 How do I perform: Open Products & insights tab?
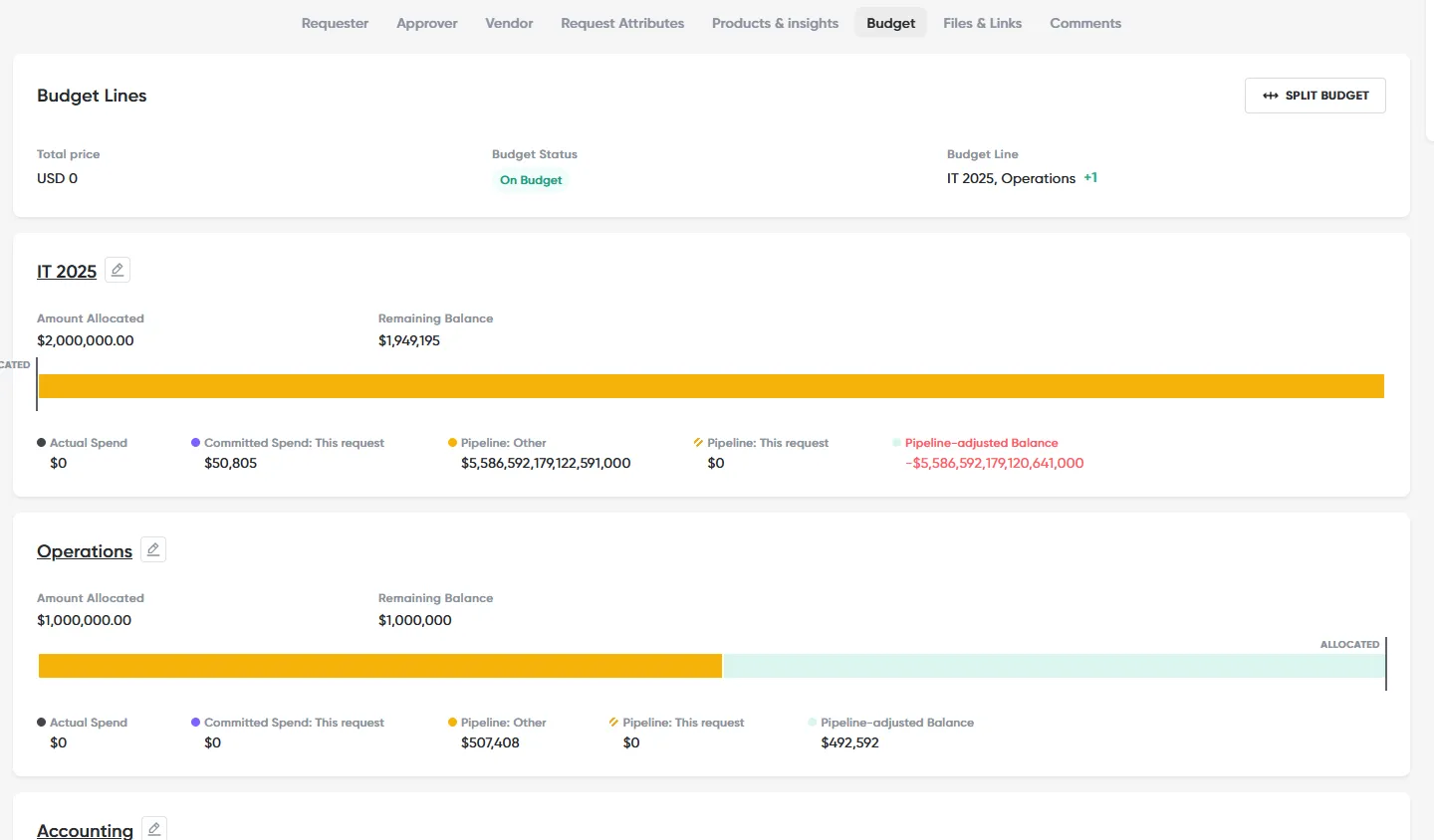click(775, 23)
